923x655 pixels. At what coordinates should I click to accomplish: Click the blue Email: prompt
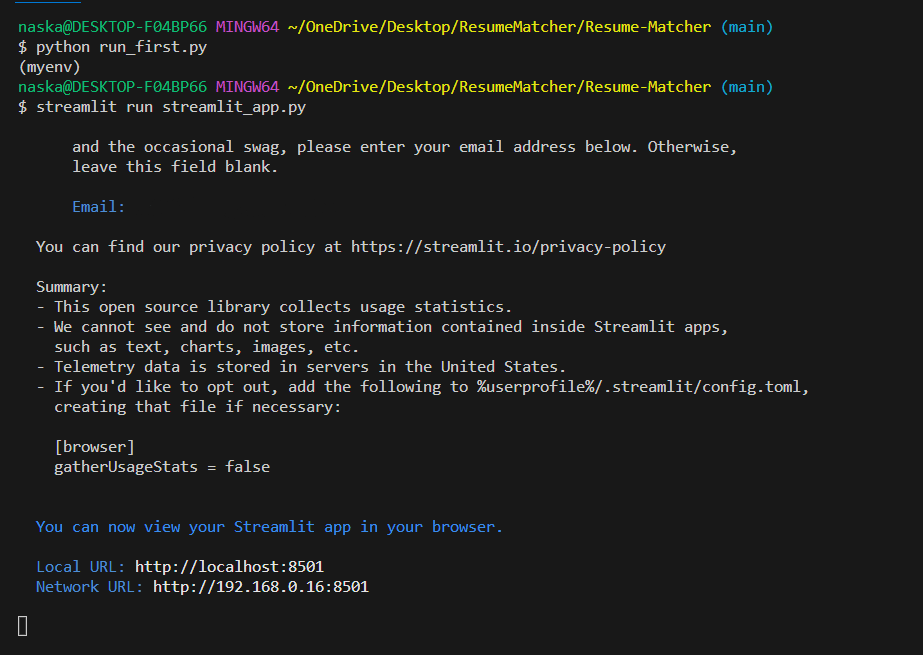(99, 207)
